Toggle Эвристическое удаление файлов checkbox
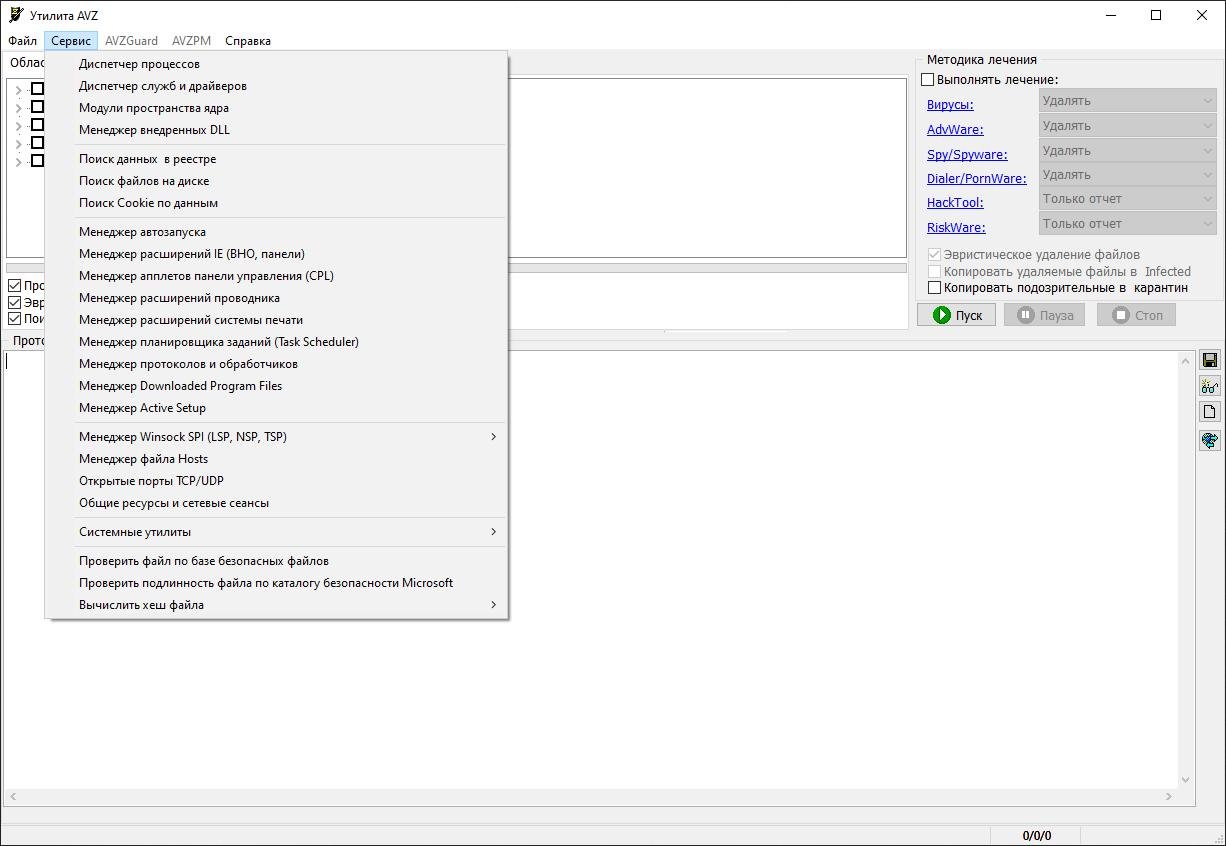 click(935, 255)
